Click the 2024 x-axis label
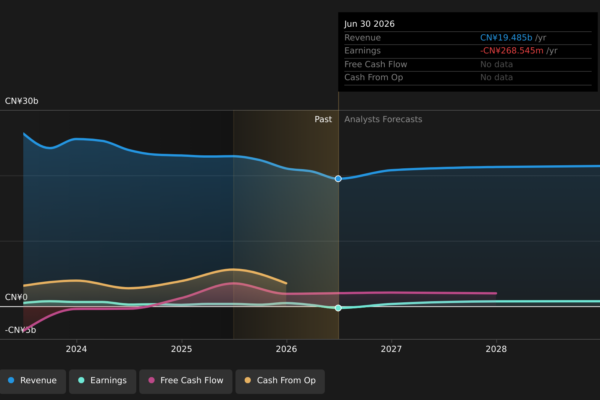Viewport: 600px width, 400px height. (x=76, y=349)
